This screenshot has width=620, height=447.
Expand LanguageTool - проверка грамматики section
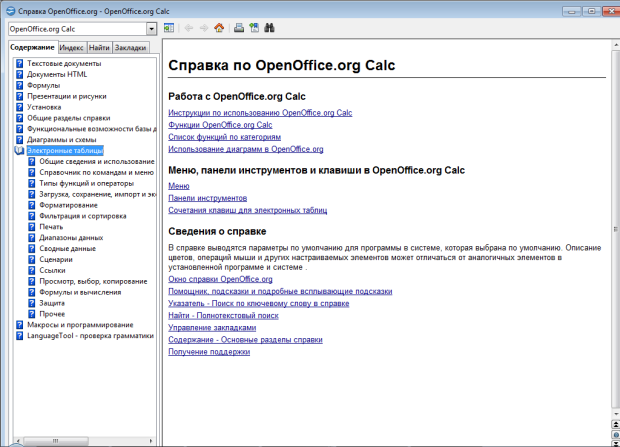coord(91,336)
